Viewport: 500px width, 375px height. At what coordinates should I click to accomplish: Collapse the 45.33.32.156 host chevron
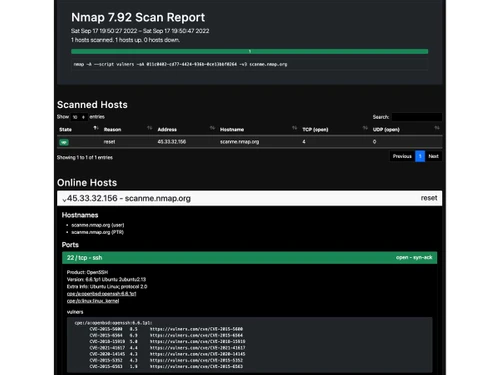pos(64,200)
